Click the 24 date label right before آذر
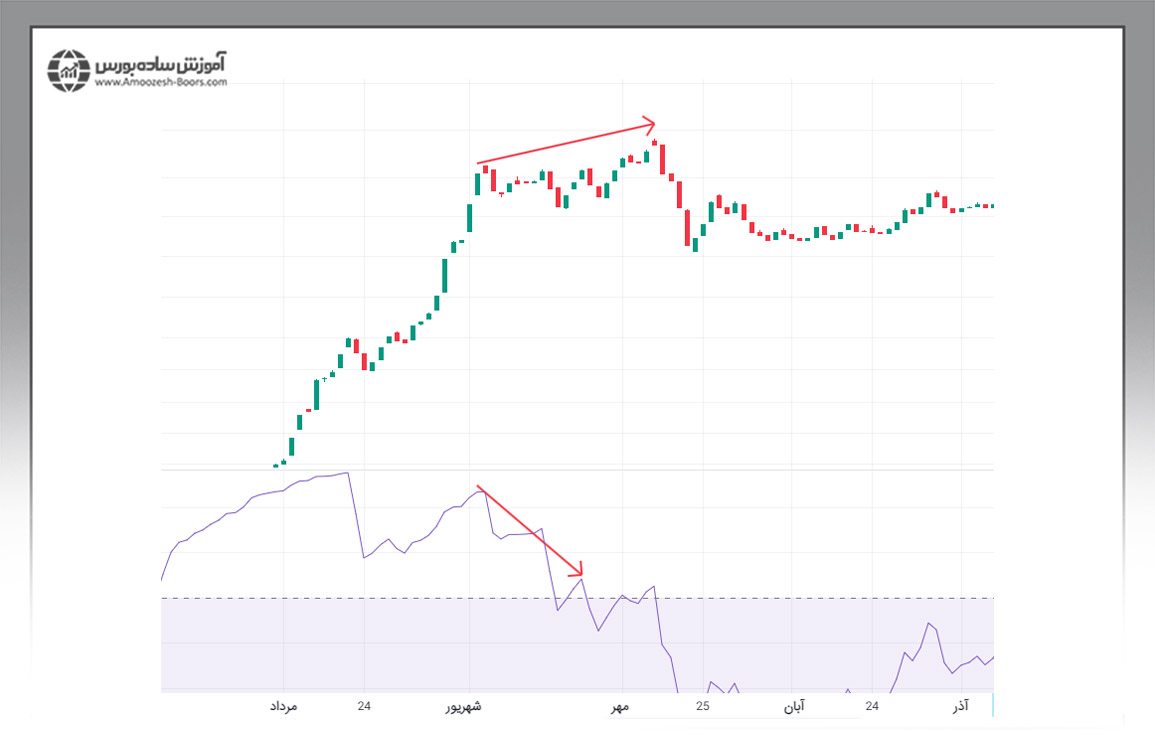1155x739 pixels. pyautogui.click(x=872, y=707)
